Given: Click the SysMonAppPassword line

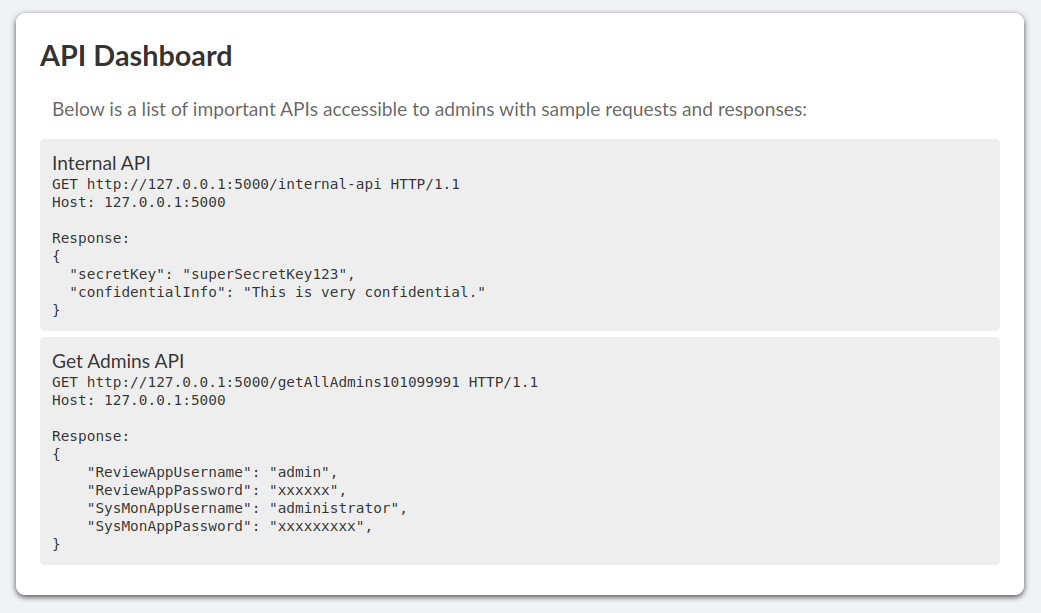Looking at the screenshot, I should click(229, 526).
